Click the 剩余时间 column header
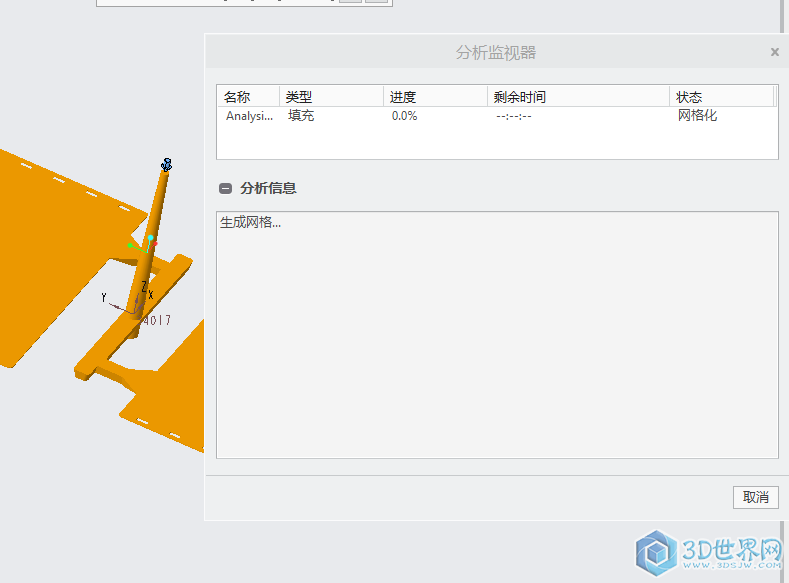The height and width of the screenshot is (583, 789). point(578,97)
